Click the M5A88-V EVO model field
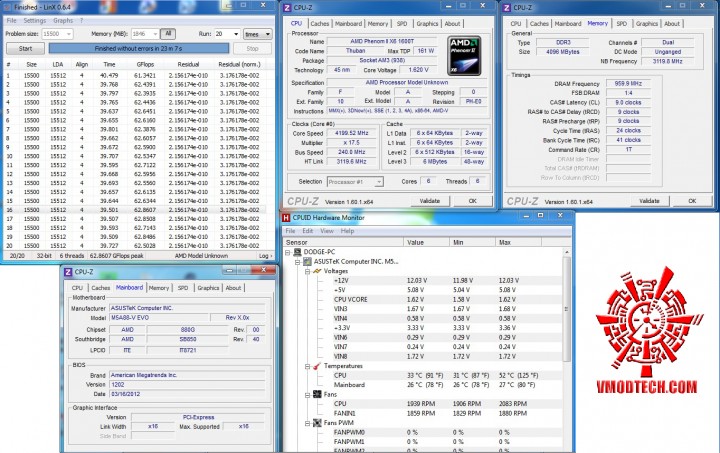This screenshot has height=453, width=720. pyautogui.click(x=159, y=318)
